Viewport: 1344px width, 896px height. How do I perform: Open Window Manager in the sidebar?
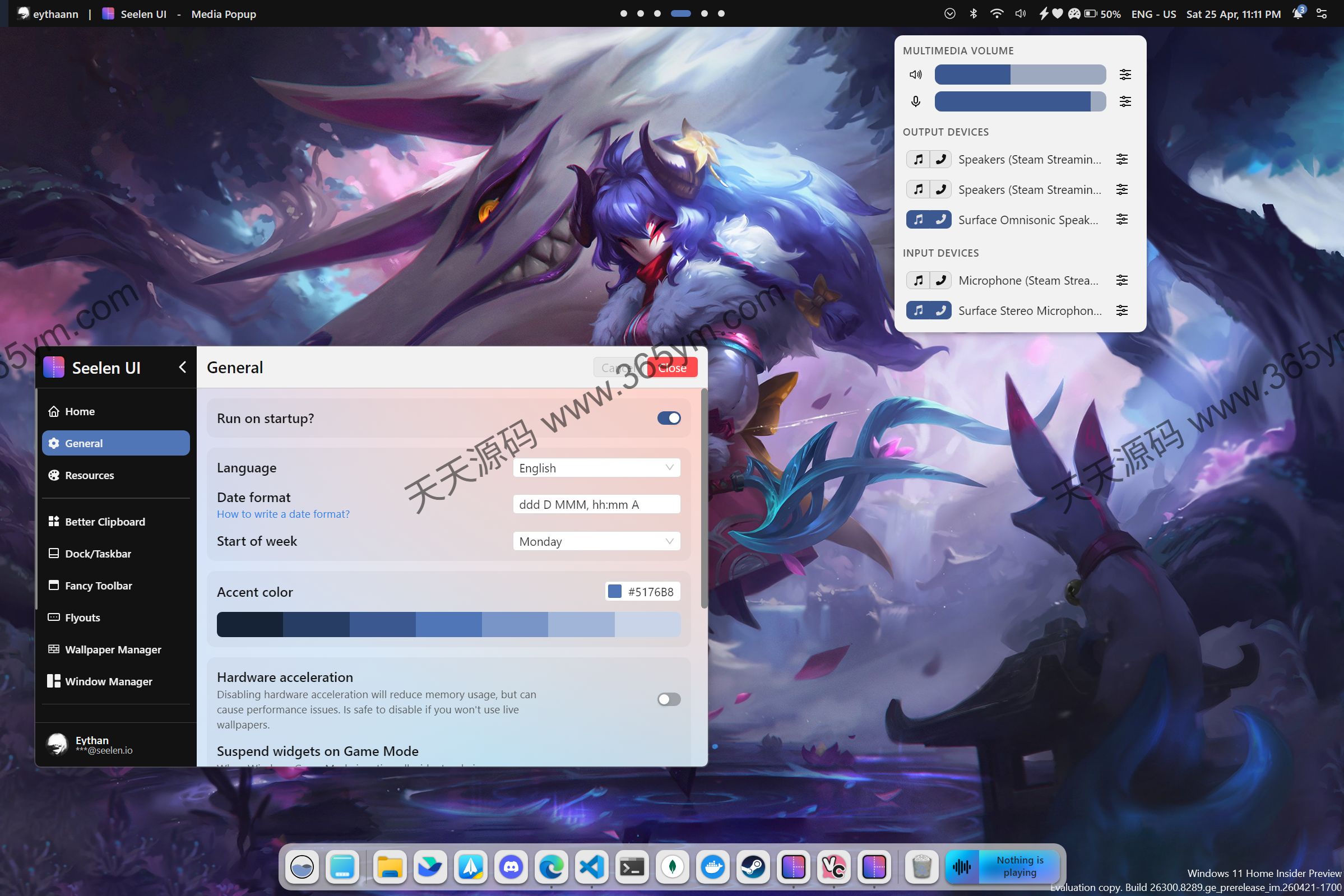116,682
